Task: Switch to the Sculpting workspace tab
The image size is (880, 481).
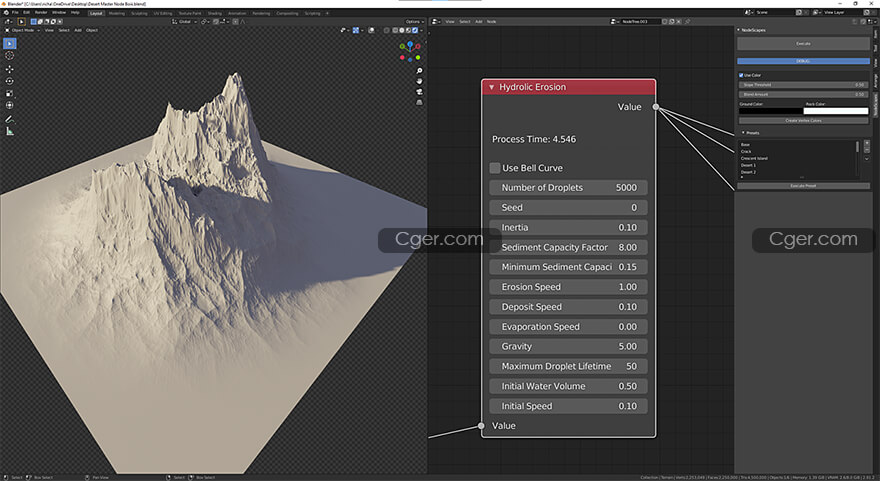Action: coord(139,13)
